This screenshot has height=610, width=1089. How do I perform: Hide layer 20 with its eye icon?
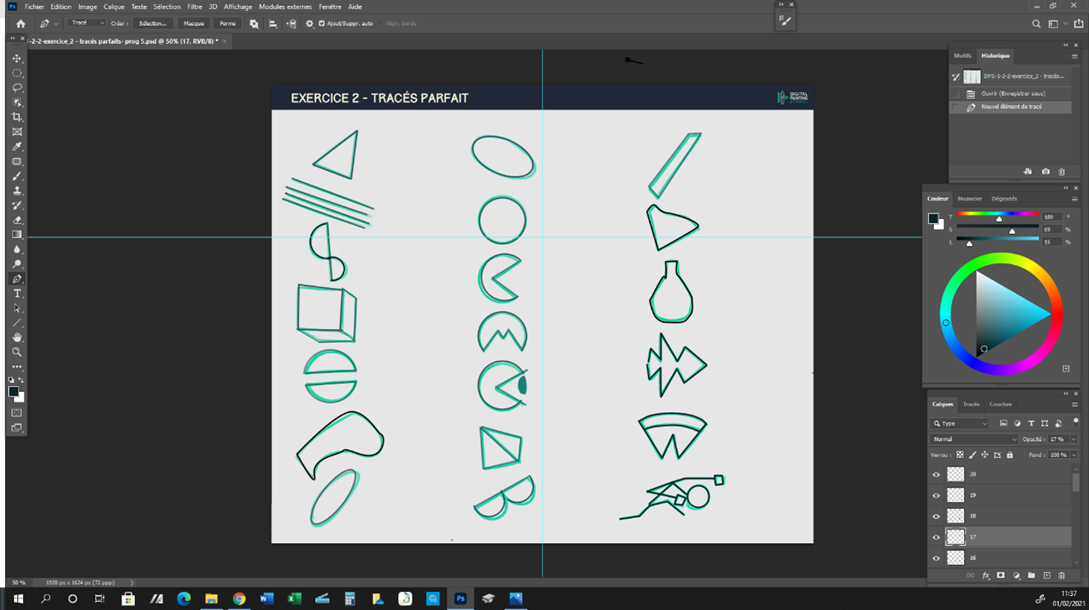936,475
